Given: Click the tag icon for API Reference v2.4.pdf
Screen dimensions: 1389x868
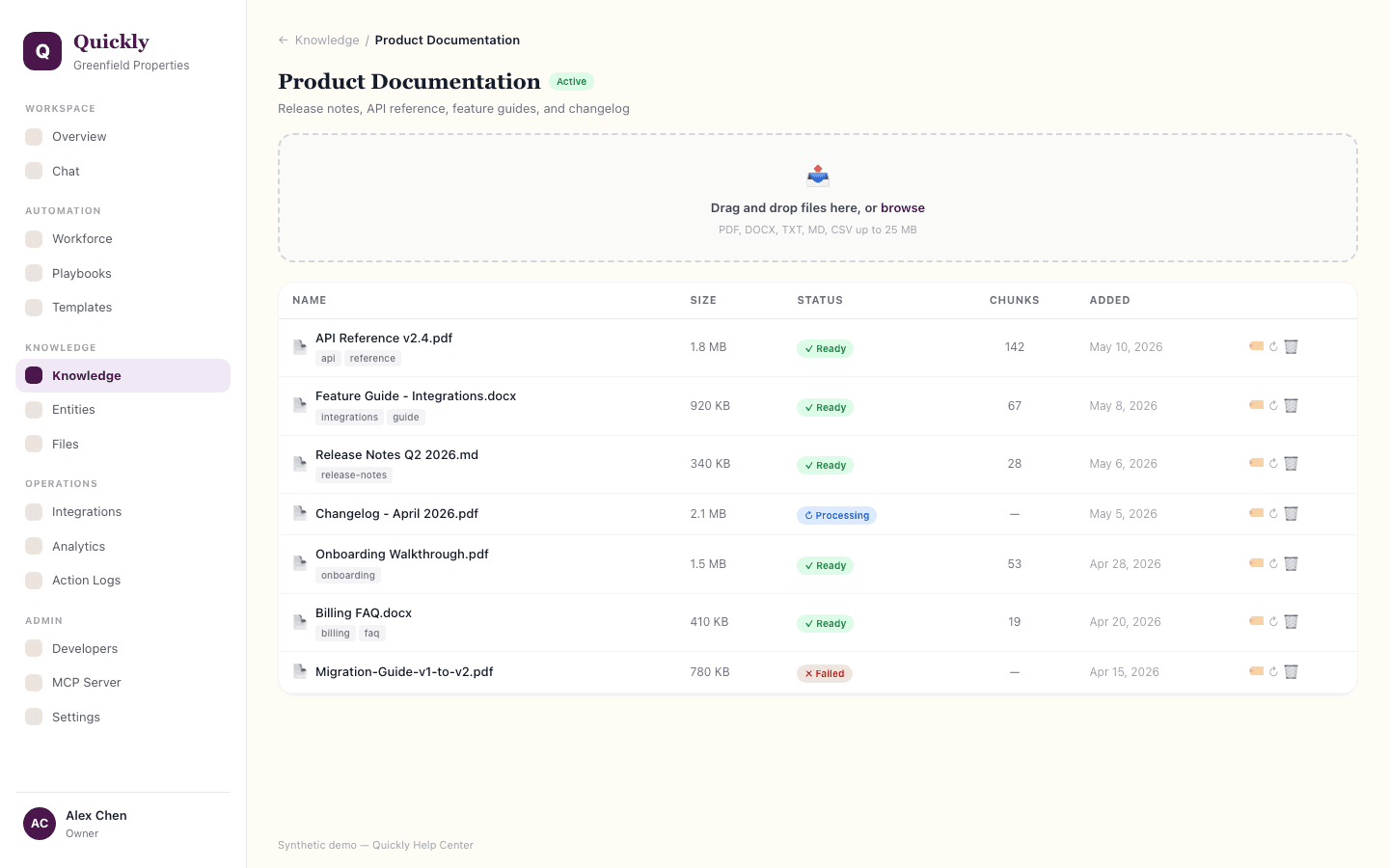Looking at the screenshot, I should click(1256, 346).
